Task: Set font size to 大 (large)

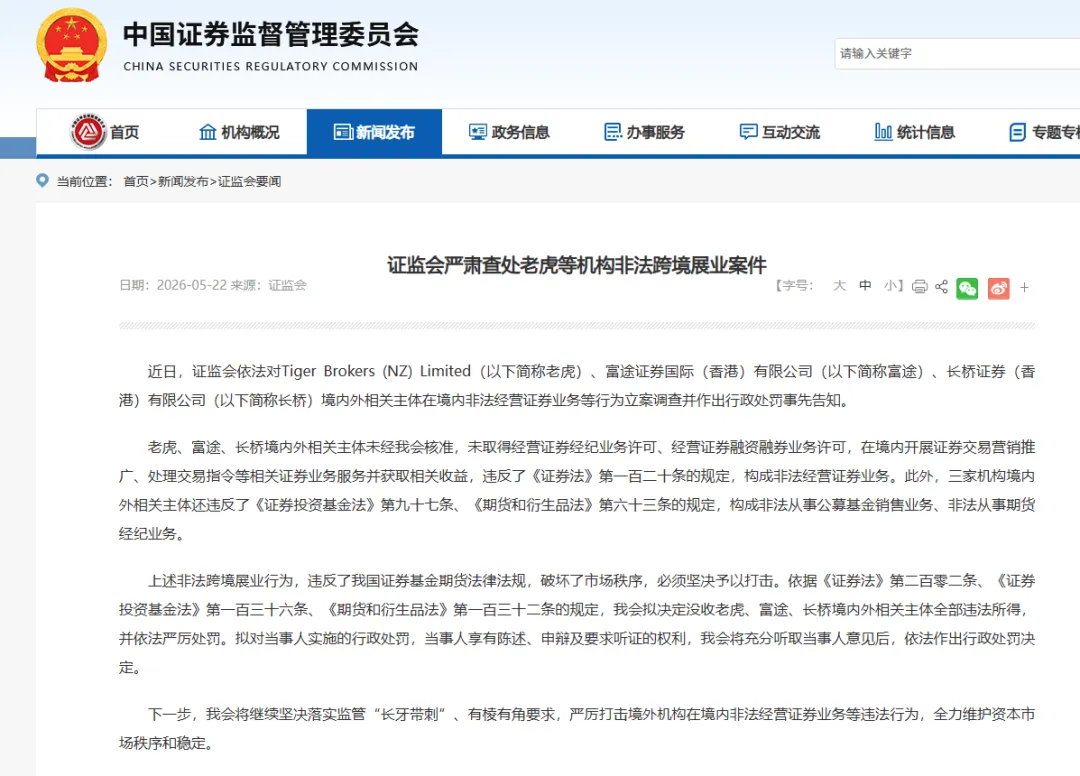Action: [839, 286]
